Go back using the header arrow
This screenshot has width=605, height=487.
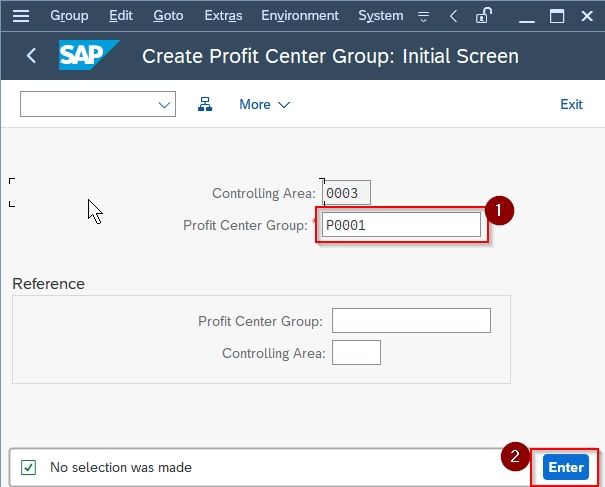pyautogui.click(x=32, y=56)
